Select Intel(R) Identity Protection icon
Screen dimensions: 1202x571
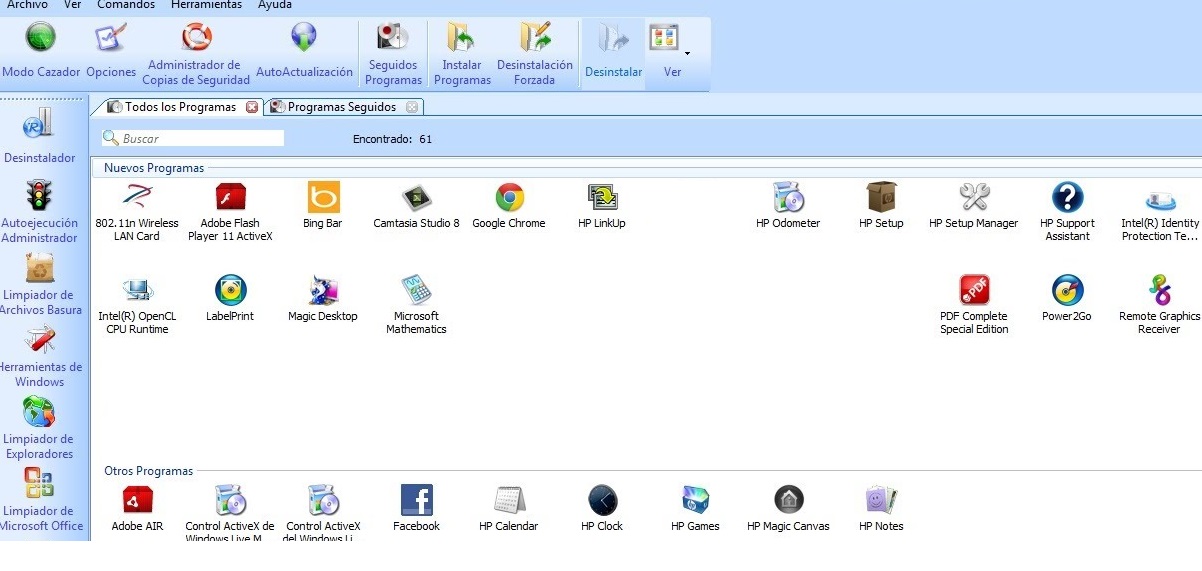click(1160, 212)
